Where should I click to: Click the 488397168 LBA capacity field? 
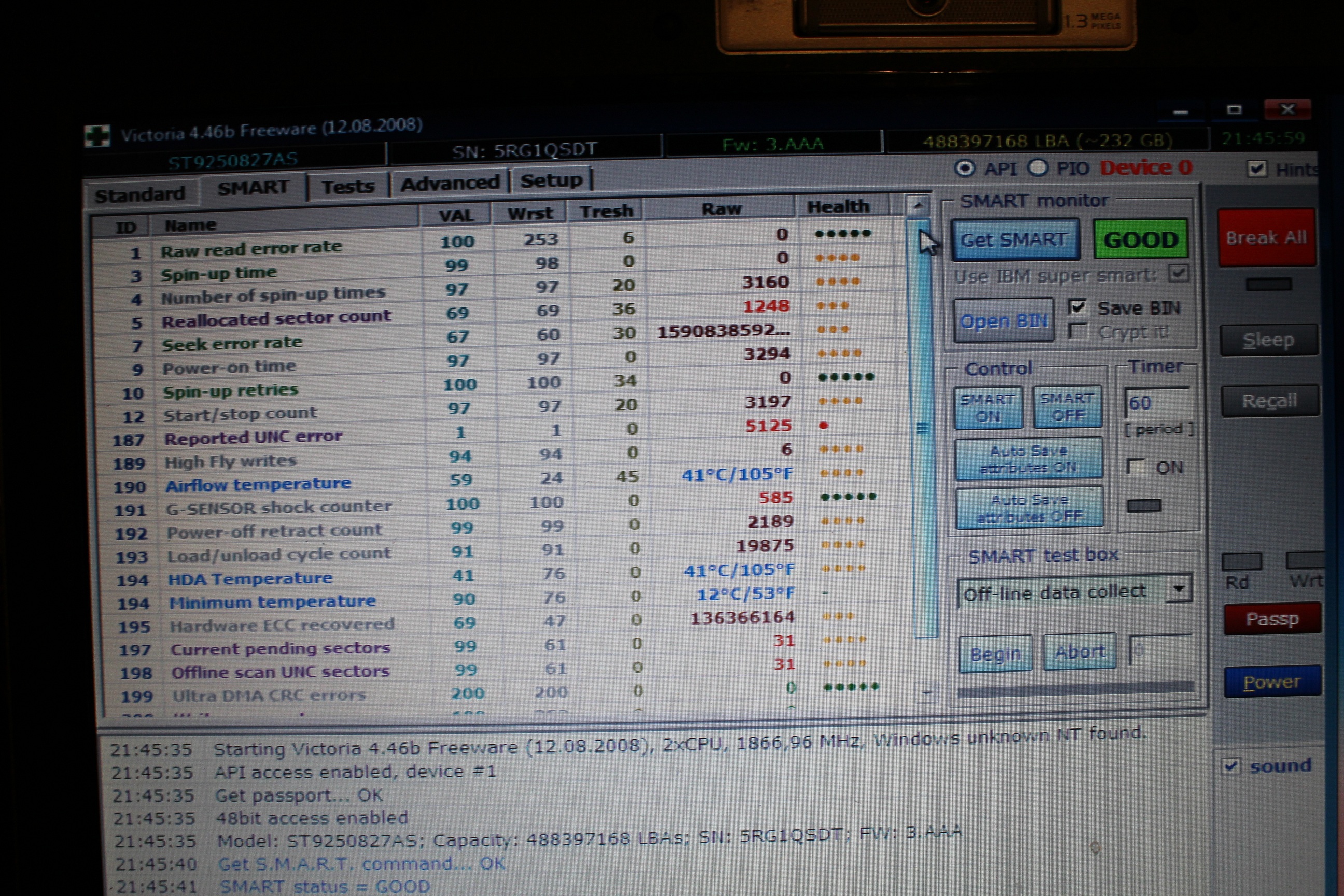[x=1047, y=141]
